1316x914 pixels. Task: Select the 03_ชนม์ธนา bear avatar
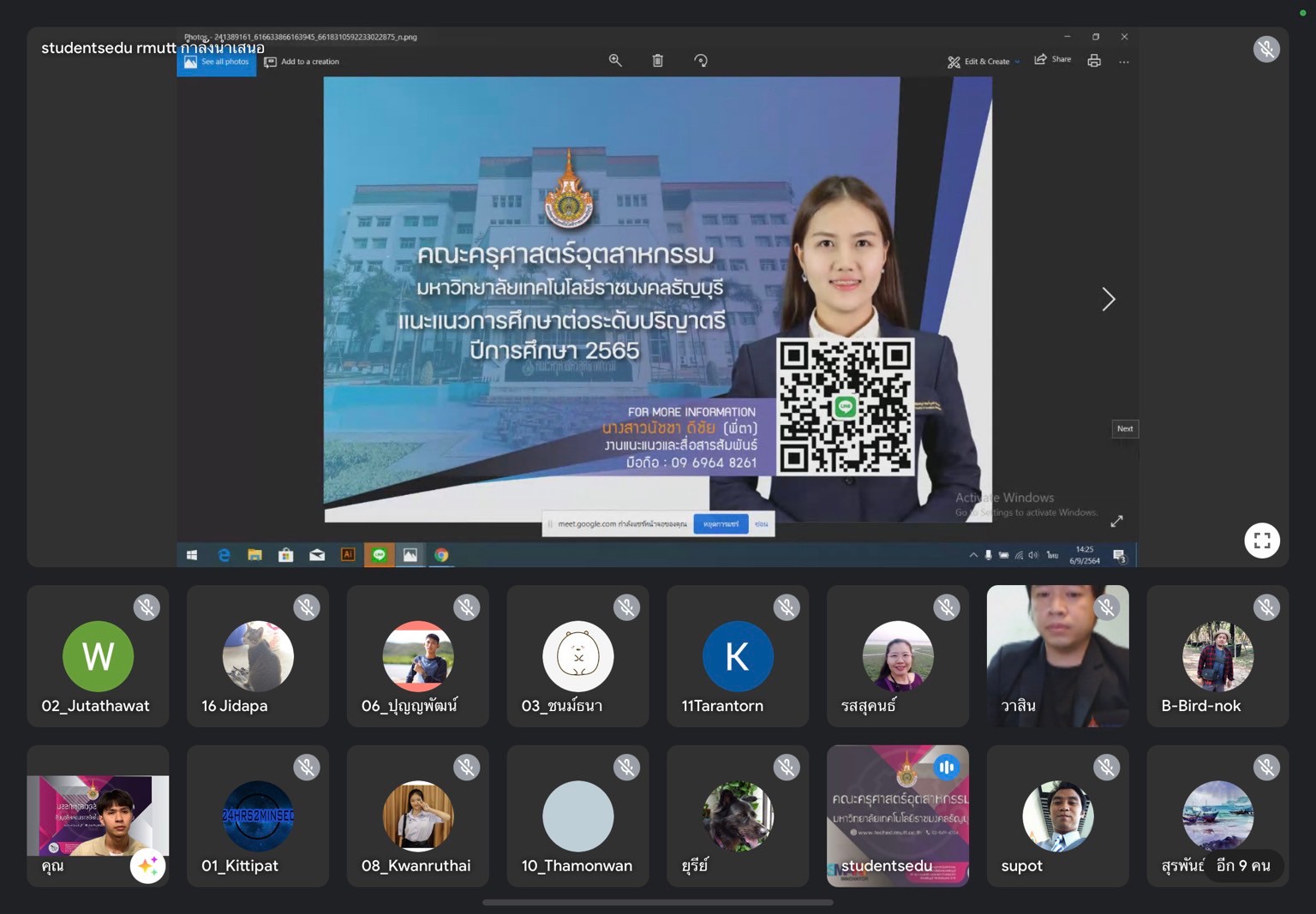coord(578,656)
